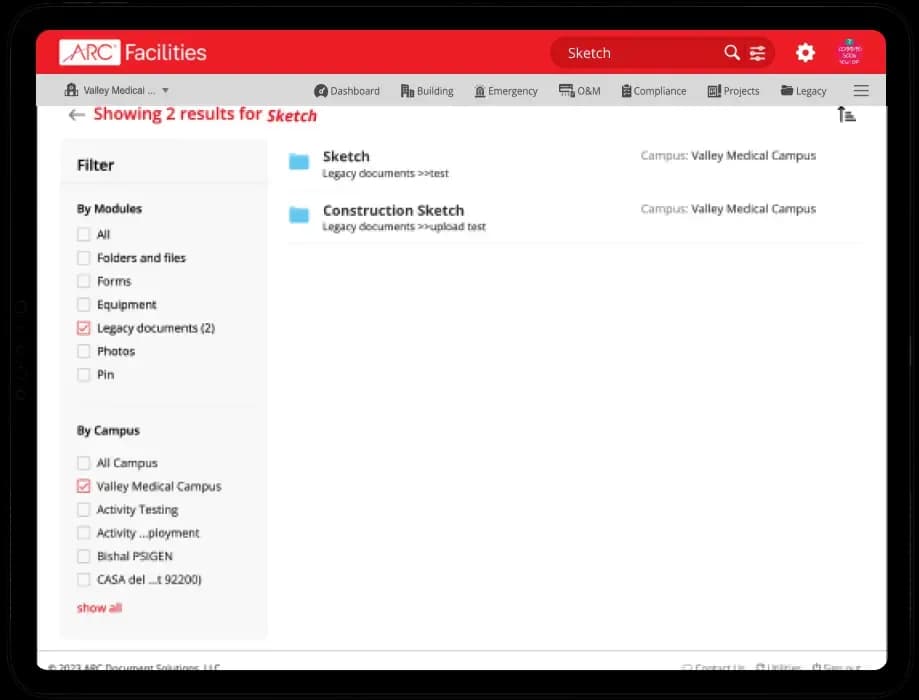Select the Building module icon
This screenshot has width=919, height=700.
(x=427, y=90)
